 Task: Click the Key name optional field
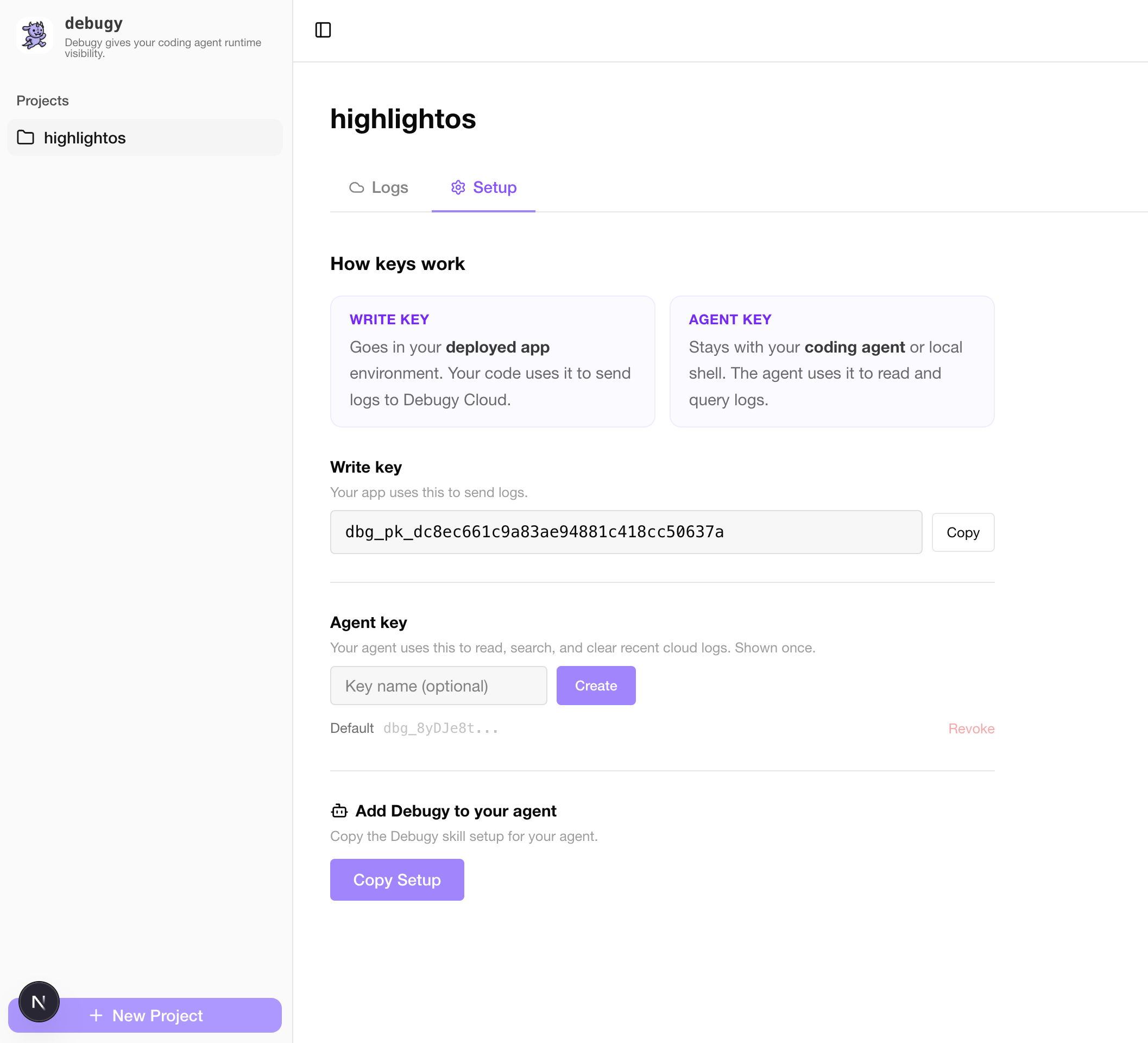(x=438, y=685)
